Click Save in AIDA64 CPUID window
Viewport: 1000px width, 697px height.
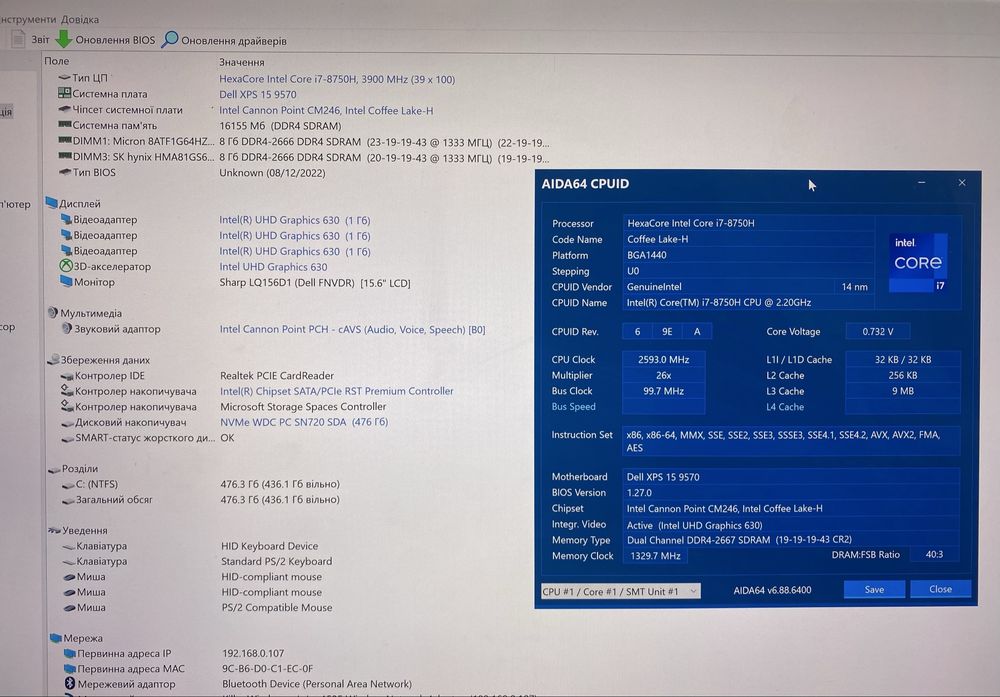[x=874, y=589]
